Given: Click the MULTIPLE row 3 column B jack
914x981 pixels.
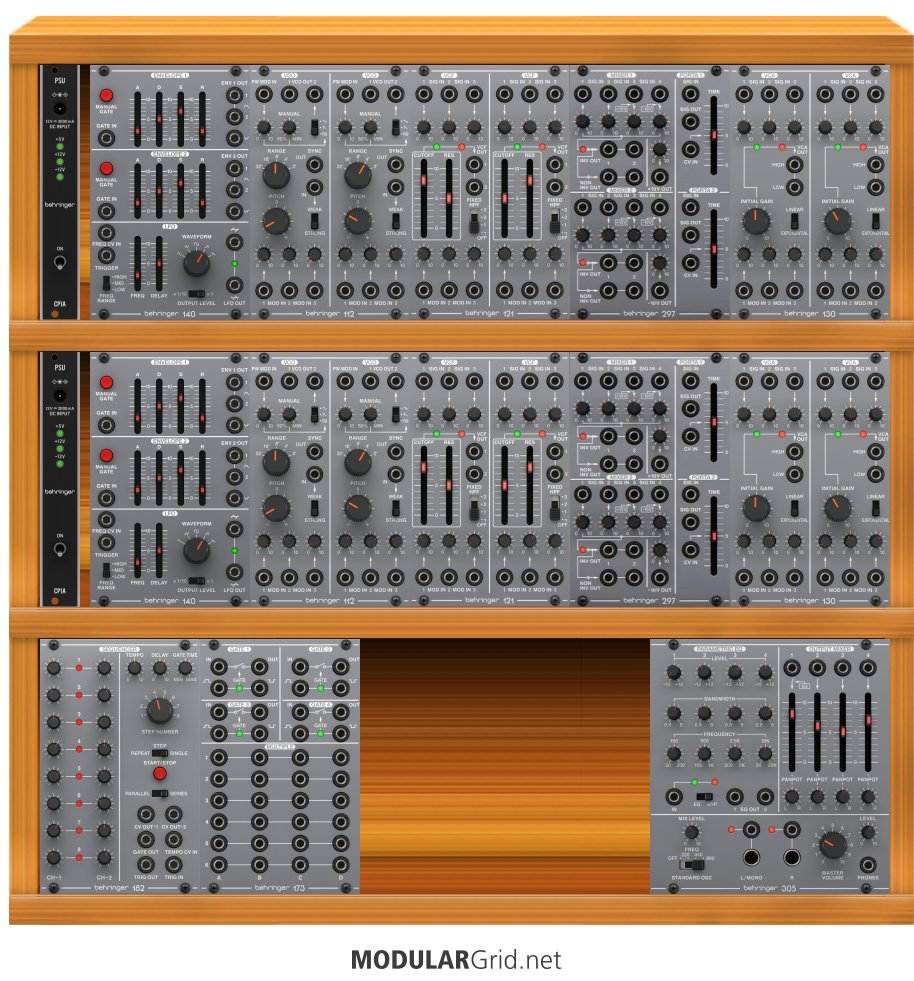Looking at the screenshot, I should (x=260, y=800).
